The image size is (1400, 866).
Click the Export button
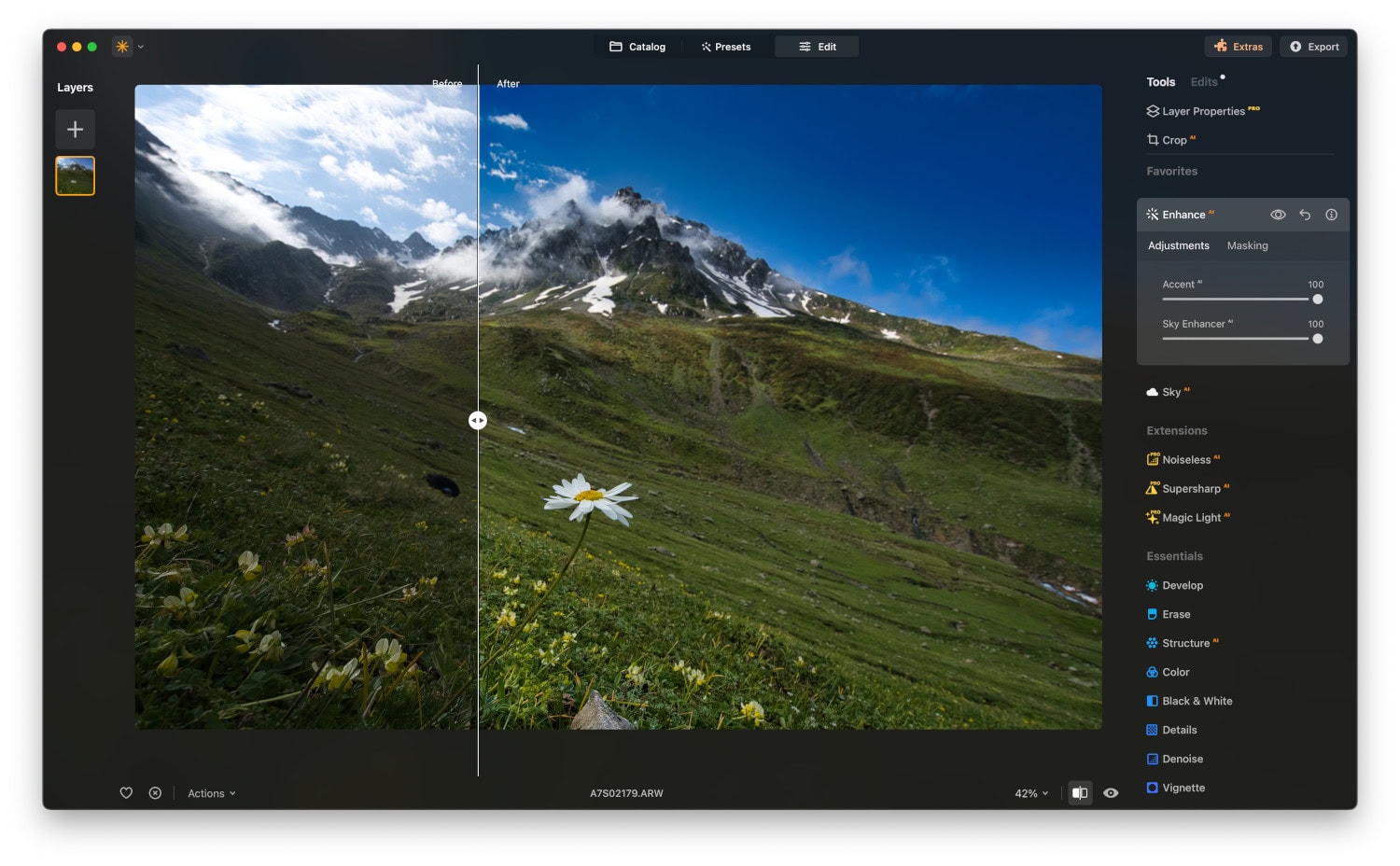click(1313, 46)
